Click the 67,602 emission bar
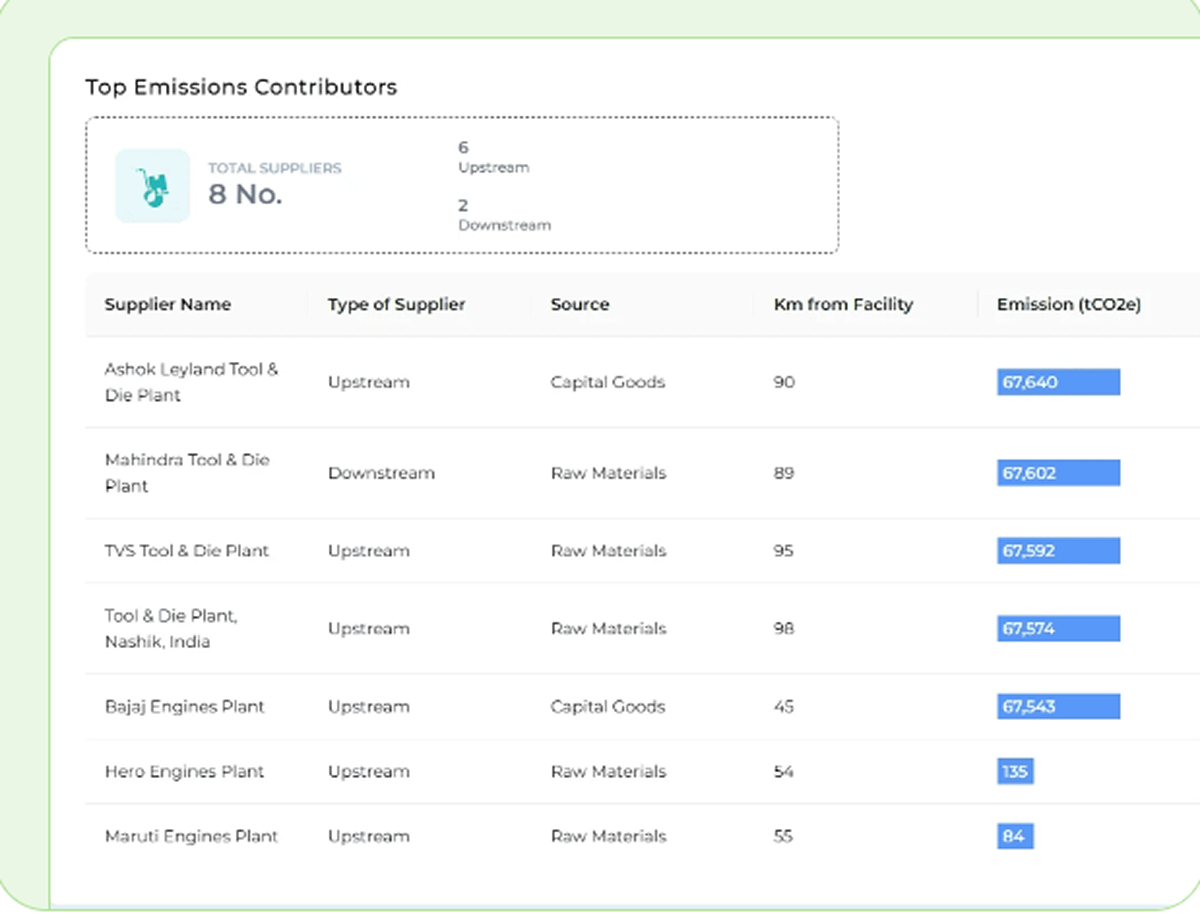The width and height of the screenshot is (1200, 916). point(1058,473)
